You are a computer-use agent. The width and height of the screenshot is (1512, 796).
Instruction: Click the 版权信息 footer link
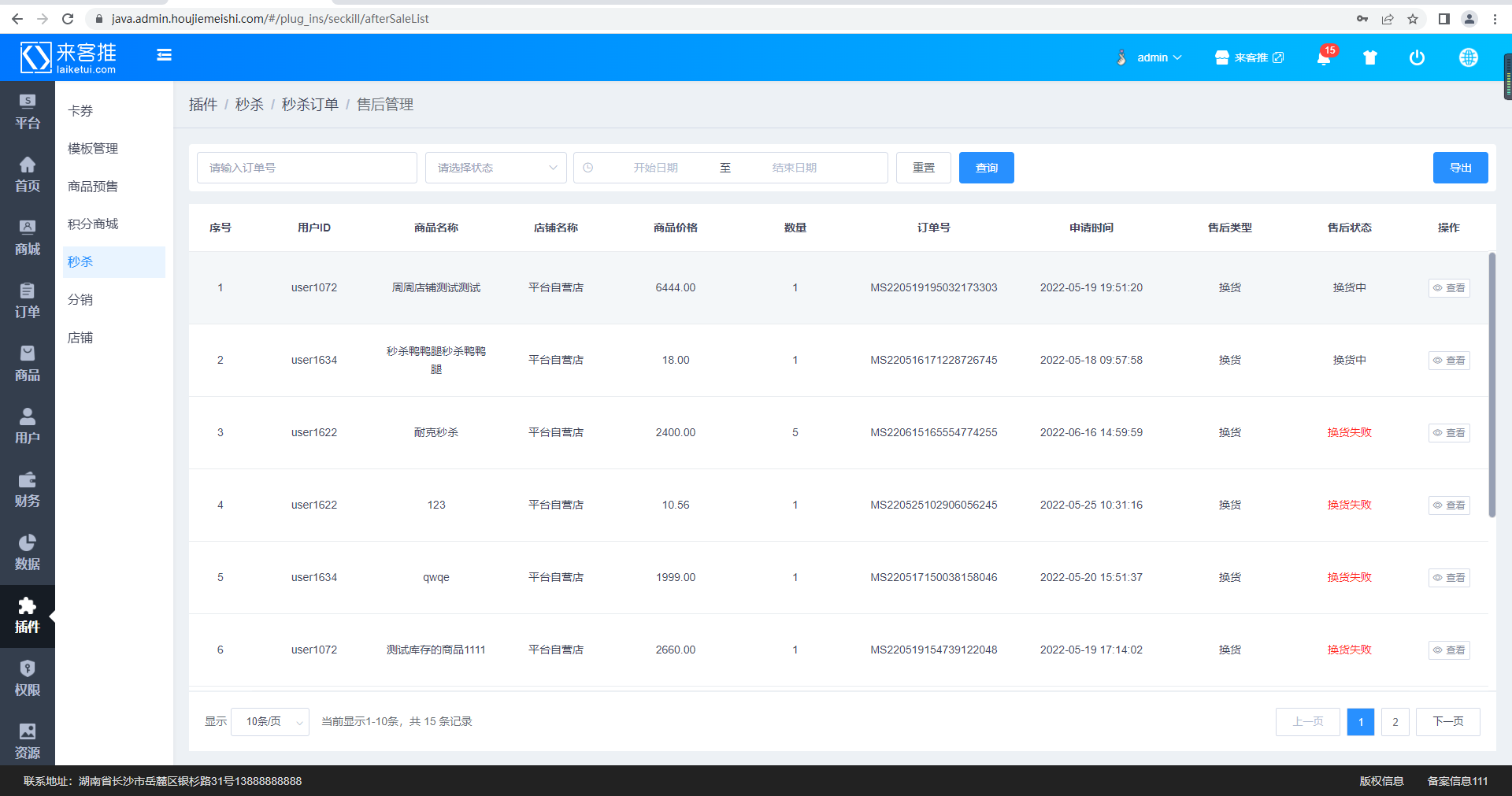tap(1381, 781)
